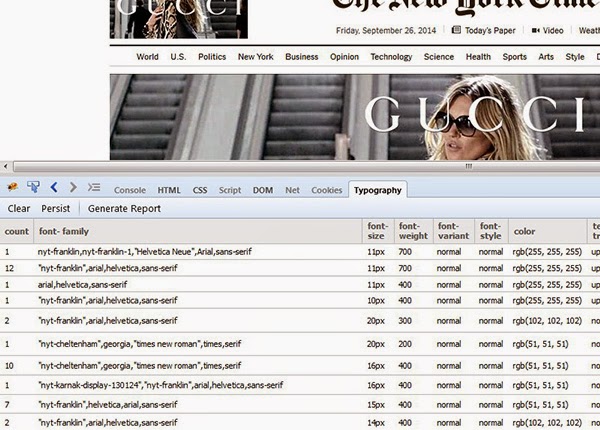Viewport: 600px width, 430px height.
Task: Switch to the HTML tab
Action: 169,190
